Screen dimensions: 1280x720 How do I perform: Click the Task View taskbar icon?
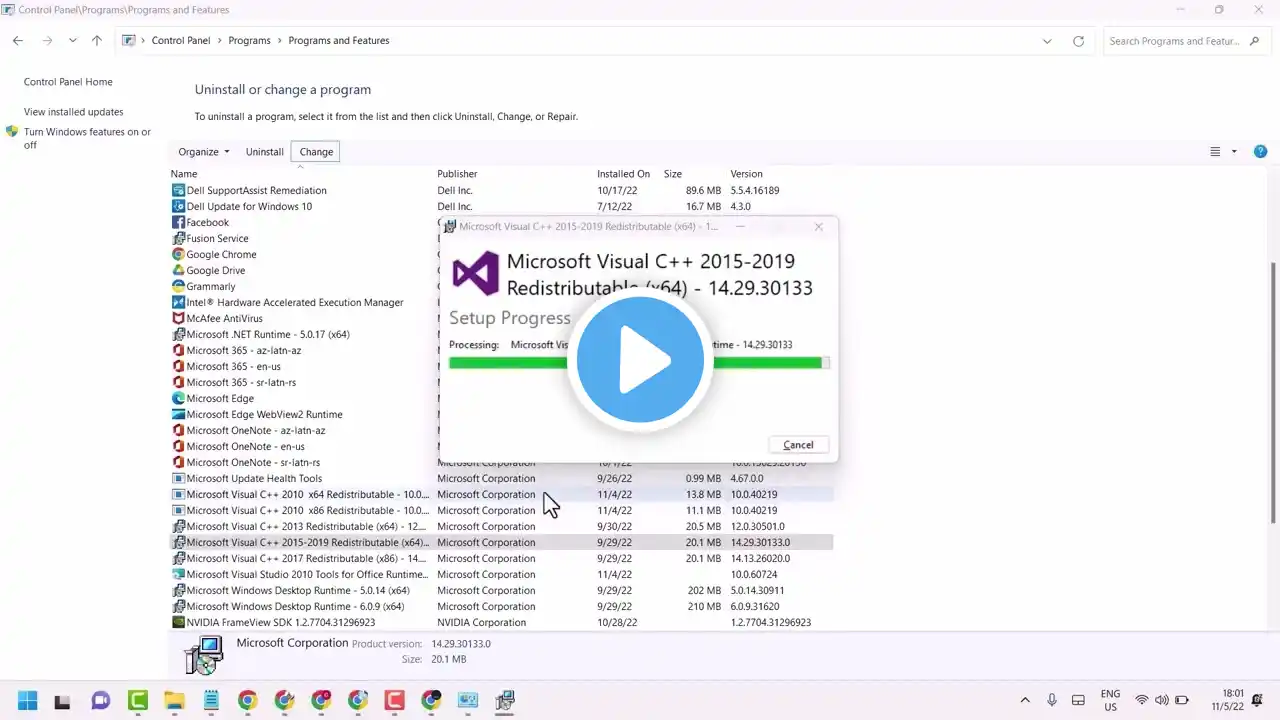63,700
